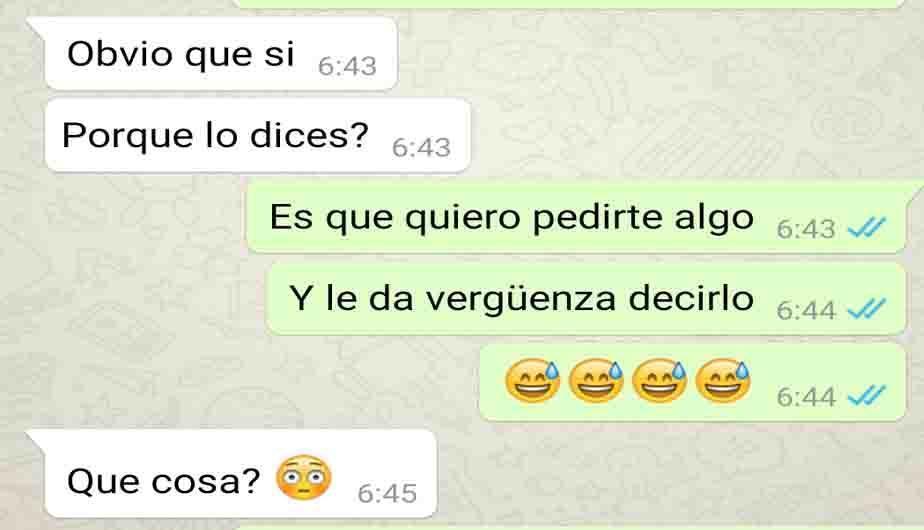
Task: Click the empty chat wallpaper background
Action: click(678, 106)
